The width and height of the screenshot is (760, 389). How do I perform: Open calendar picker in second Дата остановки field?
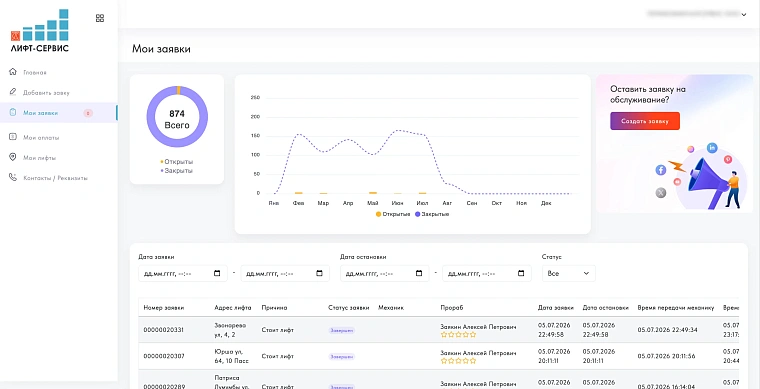pos(521,273)
